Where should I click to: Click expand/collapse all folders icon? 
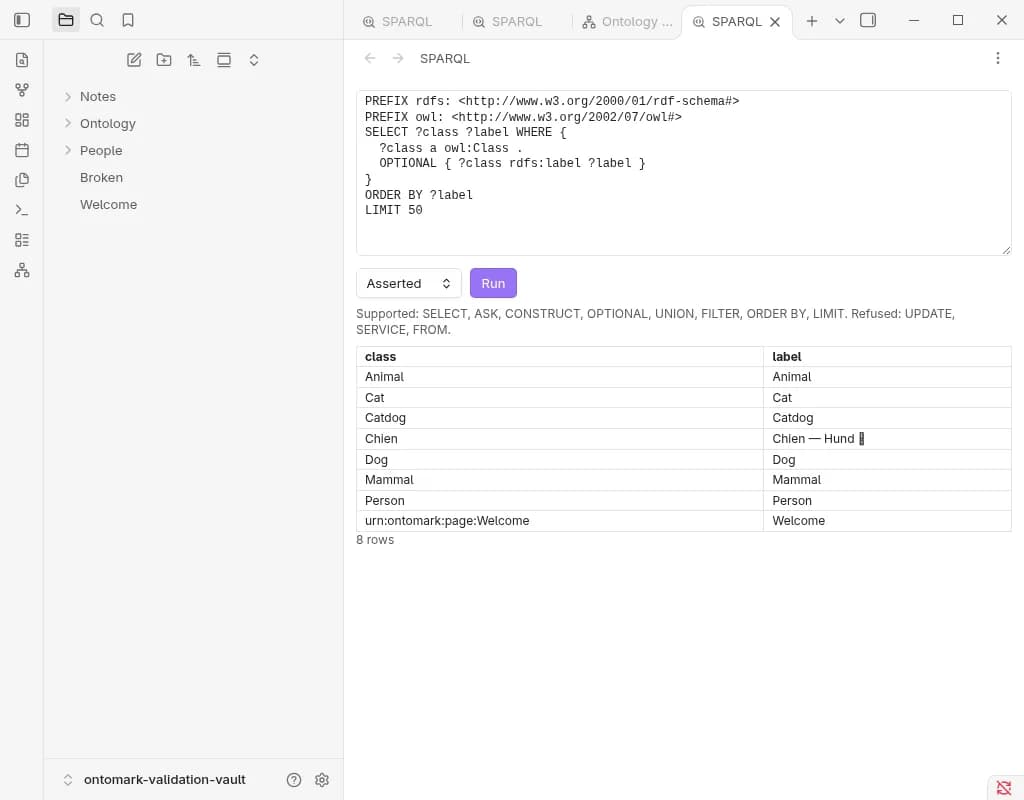pyautogui.click(x=254, y=60)
